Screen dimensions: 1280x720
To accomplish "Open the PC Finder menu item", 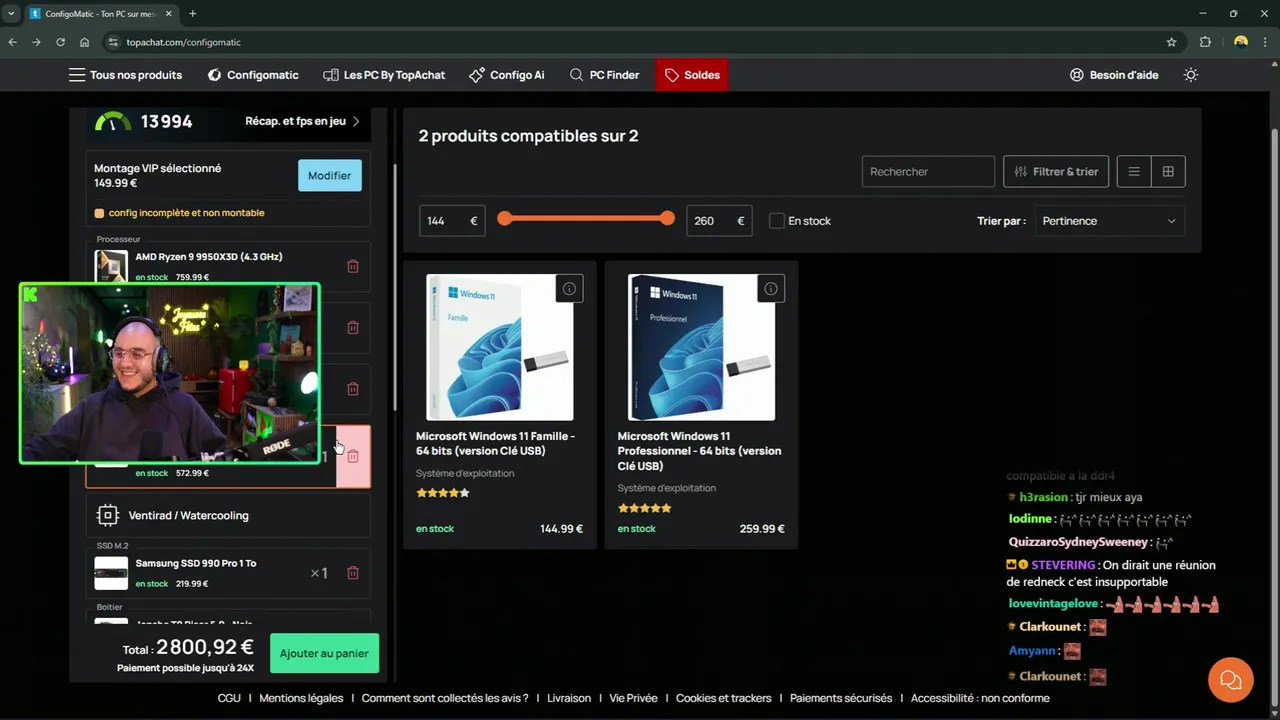I will (604, 75).
